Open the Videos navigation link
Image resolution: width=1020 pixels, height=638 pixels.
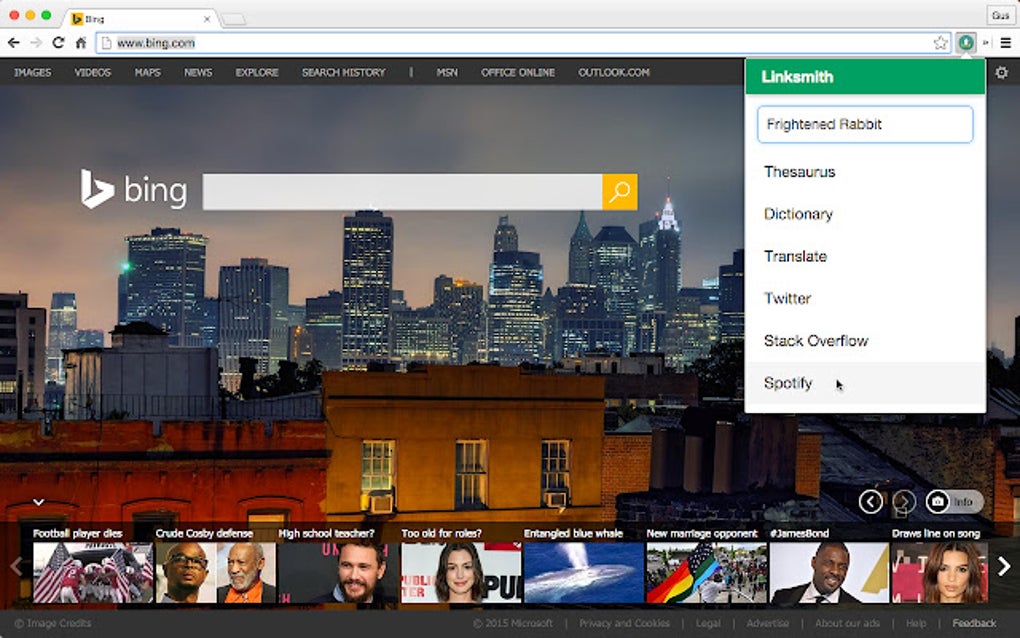(92, 73)
